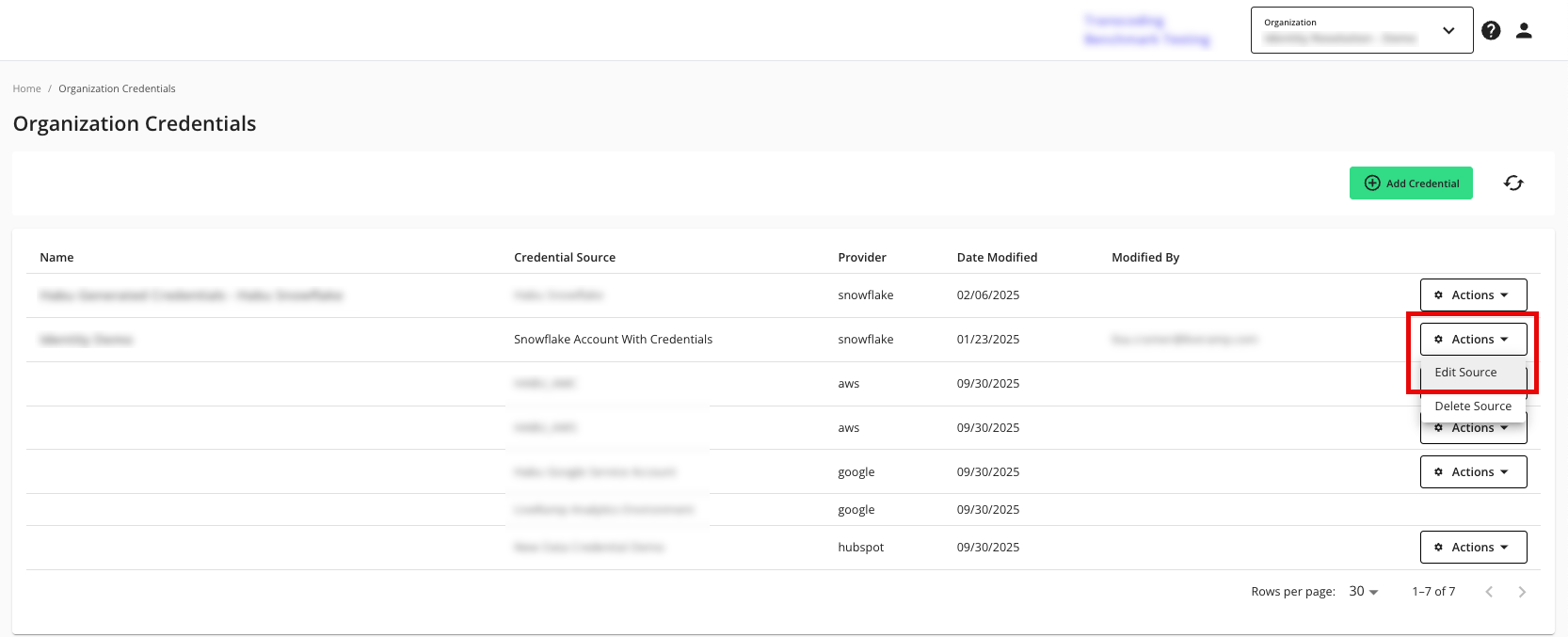
Task: Click the Modified By column header
Action: click(x=1145, y=258)
